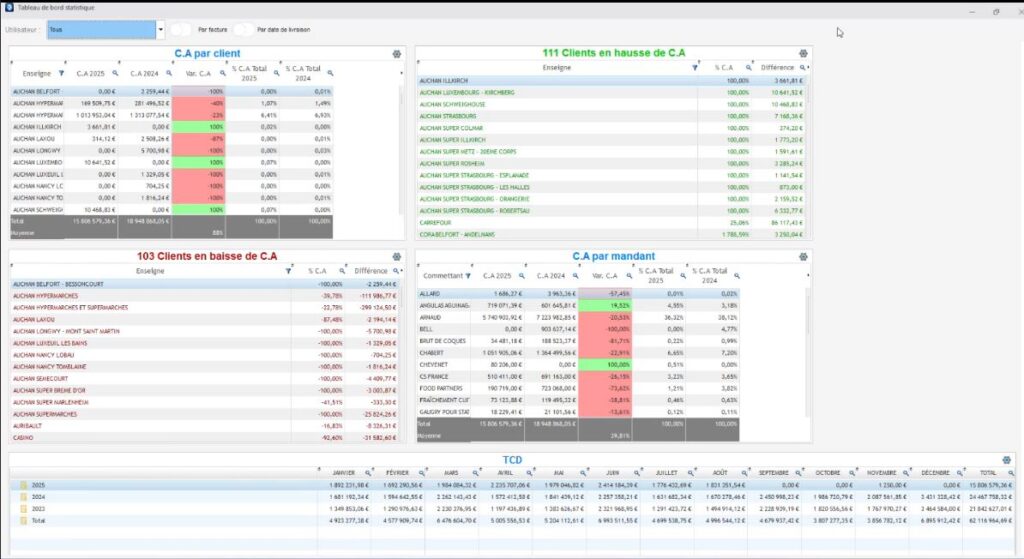Click search icon of Var. C.A column in C.A par mandant
The height and width of the screenshot is (559, 1024).
coord(630,276)
